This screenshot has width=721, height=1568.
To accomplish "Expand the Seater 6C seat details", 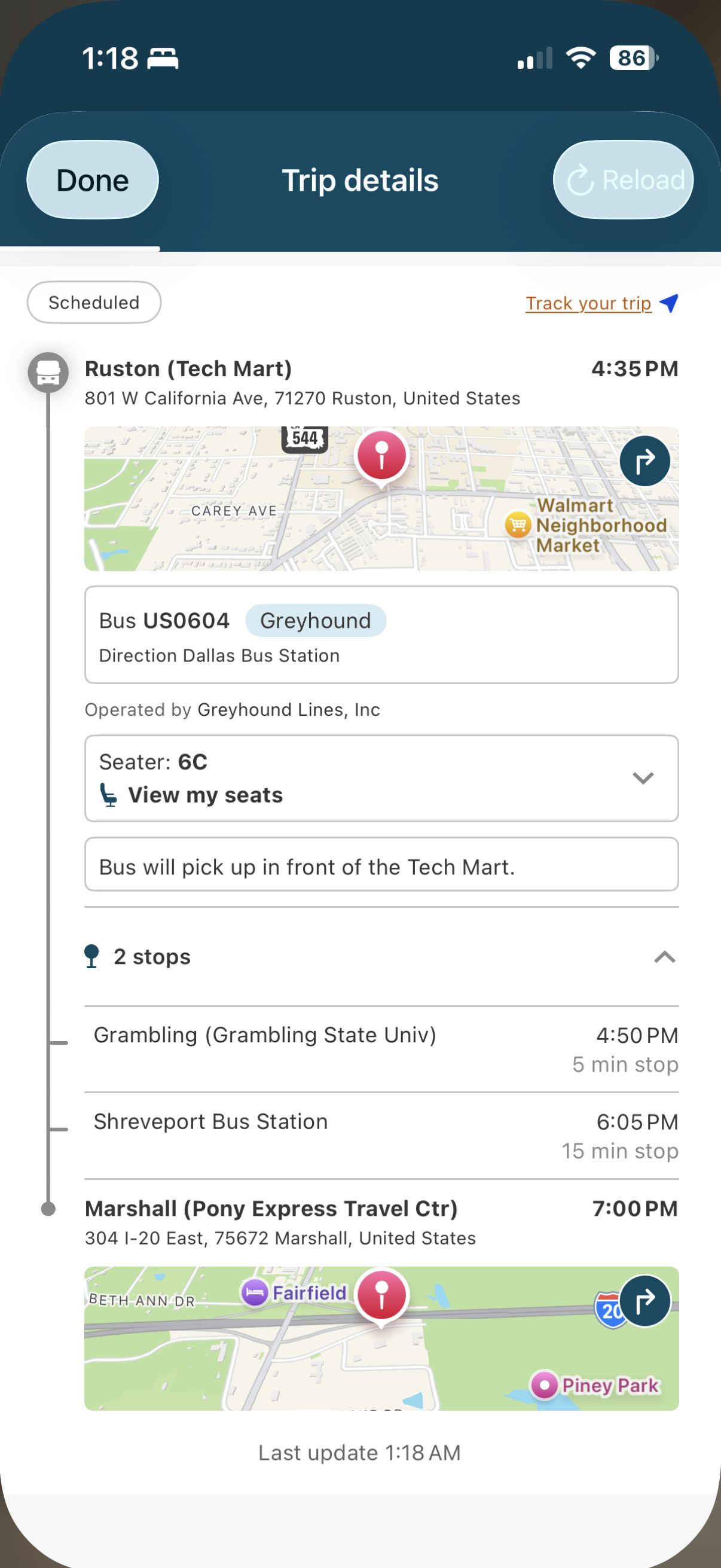I will [643, 778].
